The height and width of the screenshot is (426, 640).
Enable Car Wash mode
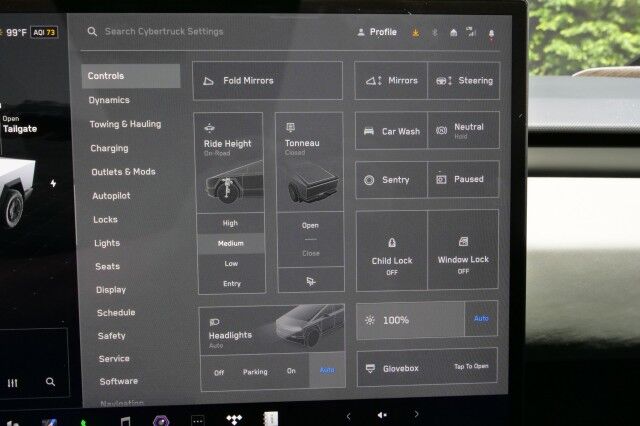coord(391,131)
